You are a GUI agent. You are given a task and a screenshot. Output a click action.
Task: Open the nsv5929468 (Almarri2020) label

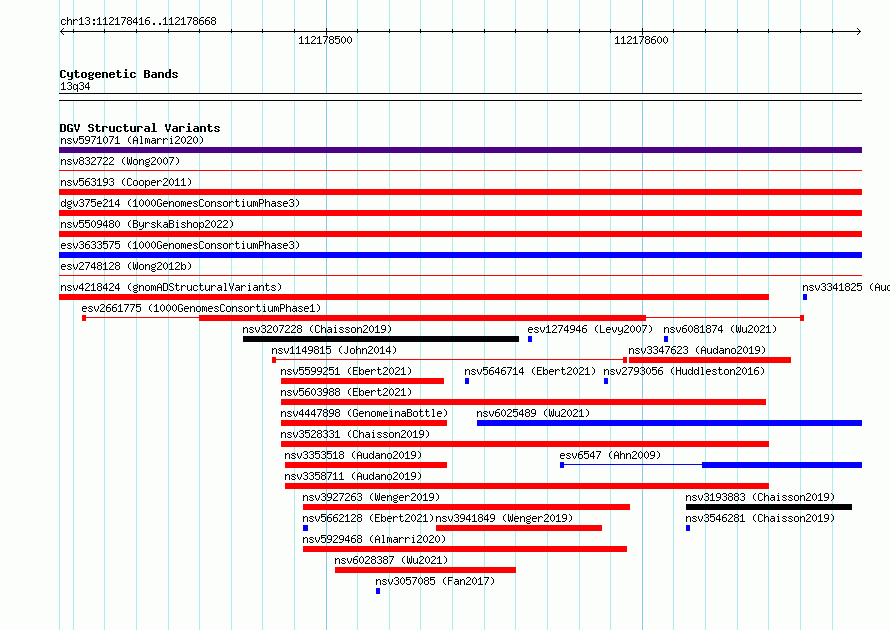[374, 539]
